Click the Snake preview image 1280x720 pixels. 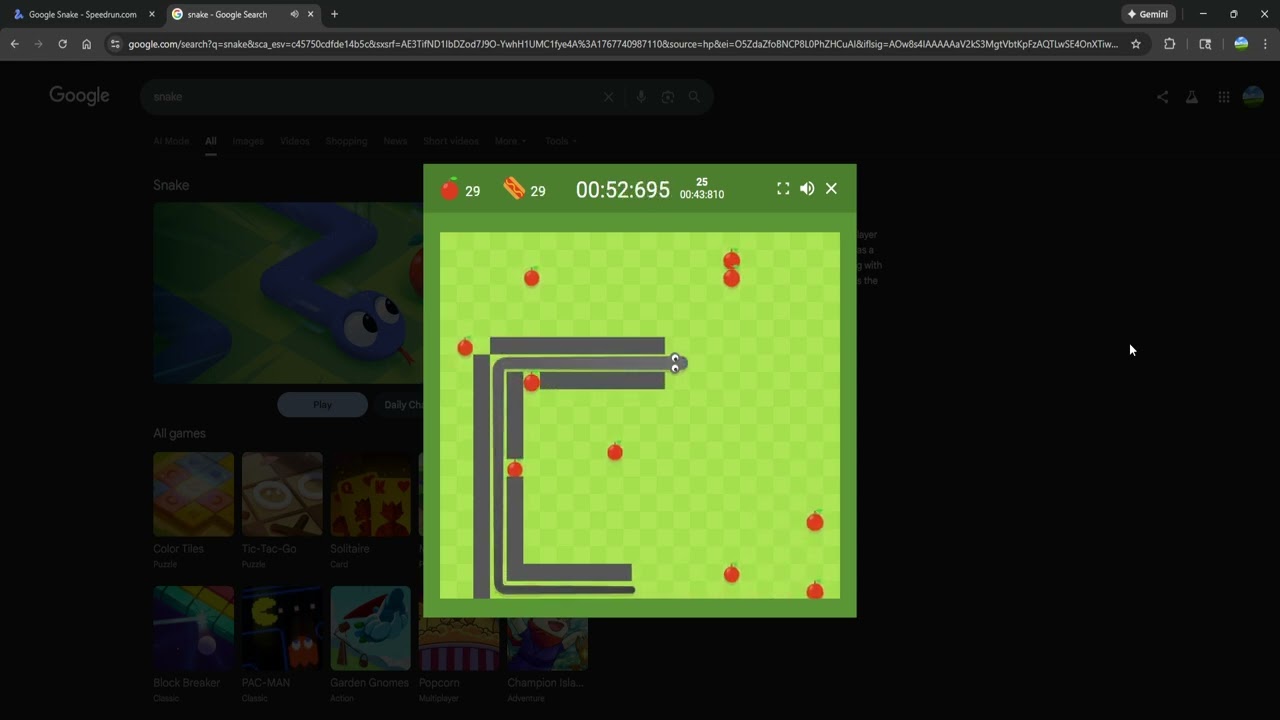(288, 293)
